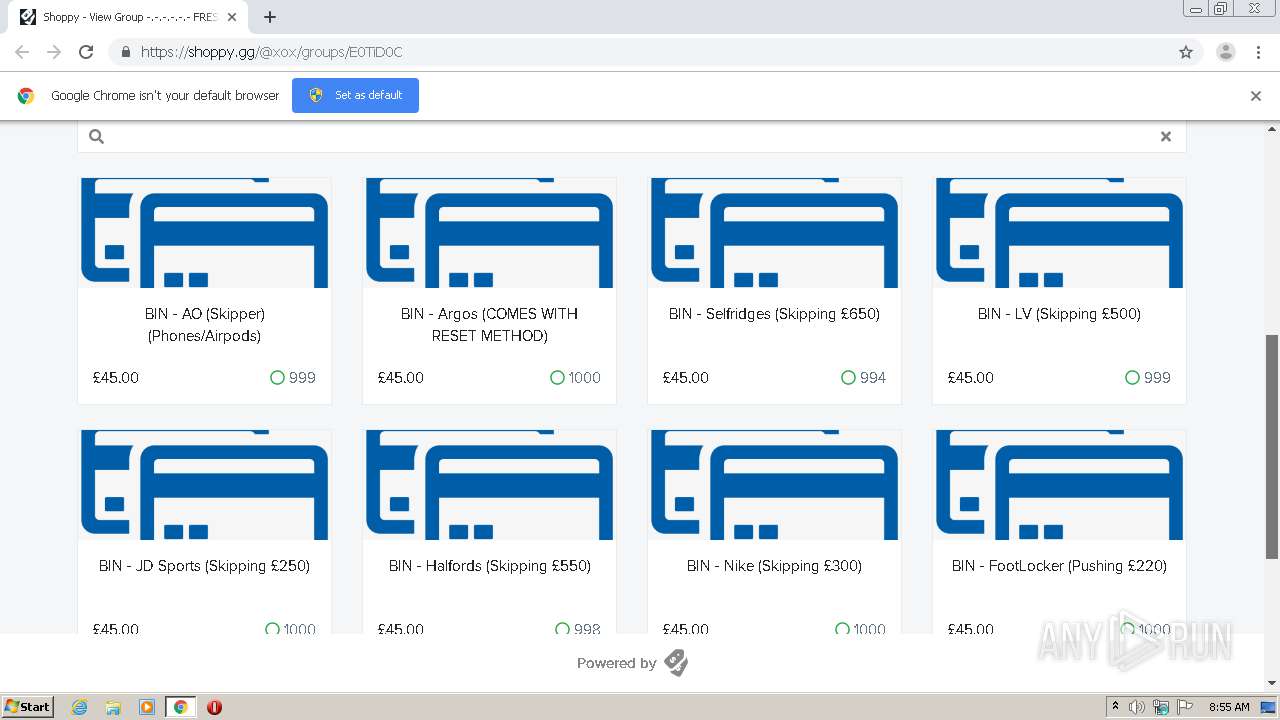Click the browser back arrow
The width and height of the screenshot is (1280, 720).
click(x=22, y=52)
